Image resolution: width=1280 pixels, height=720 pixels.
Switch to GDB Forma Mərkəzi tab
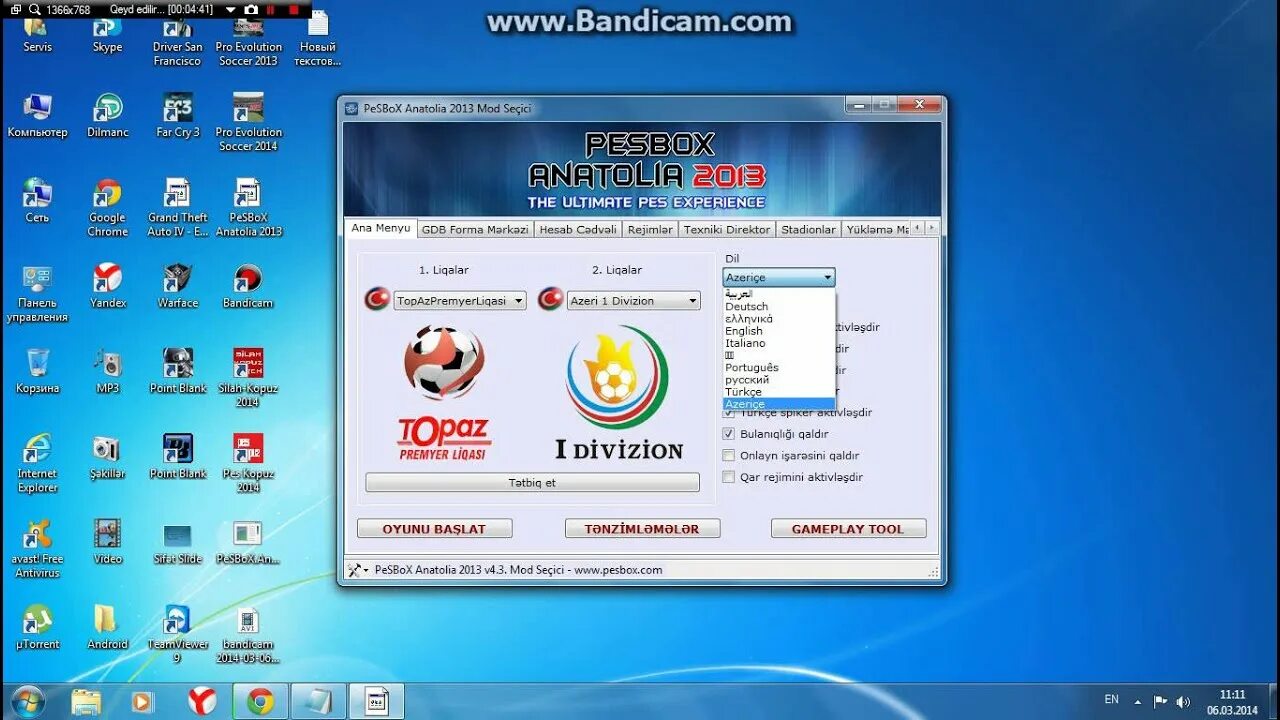[x=475, y=229]
